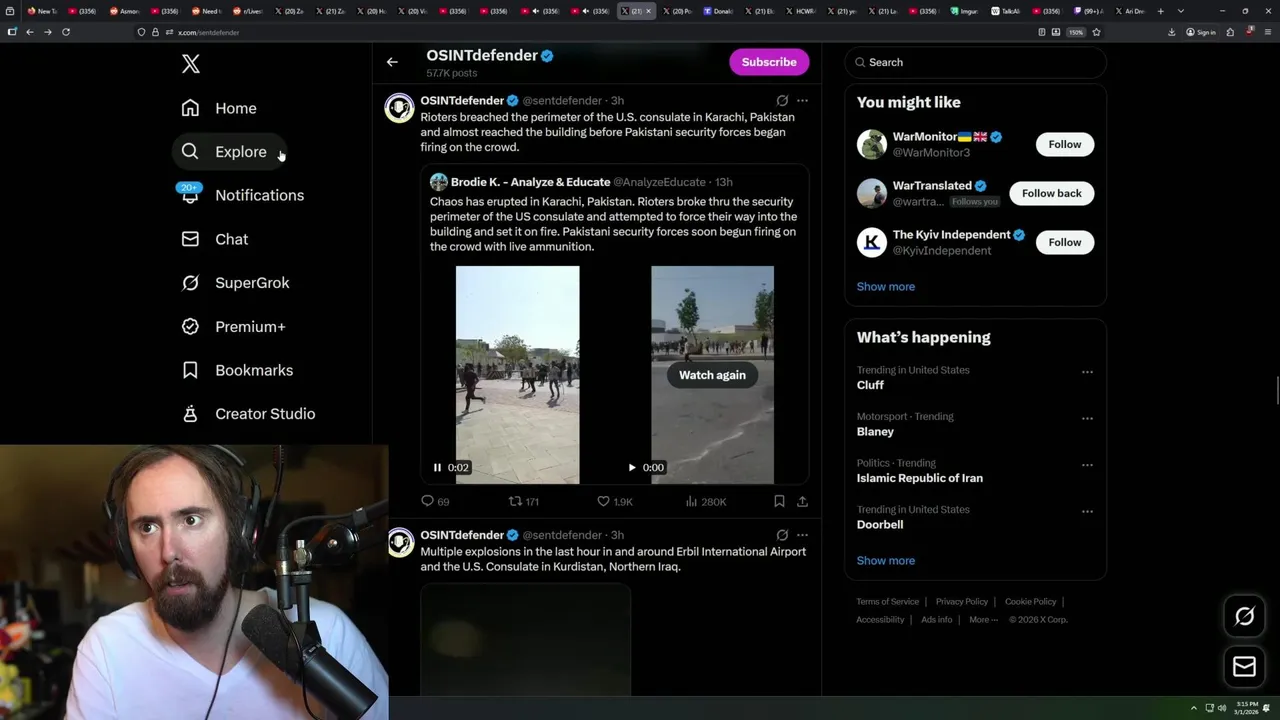Image resolution: width=1280 pixels, height=720 pixels.
Task: Like the Karachi post
Action: pos(614,502)
